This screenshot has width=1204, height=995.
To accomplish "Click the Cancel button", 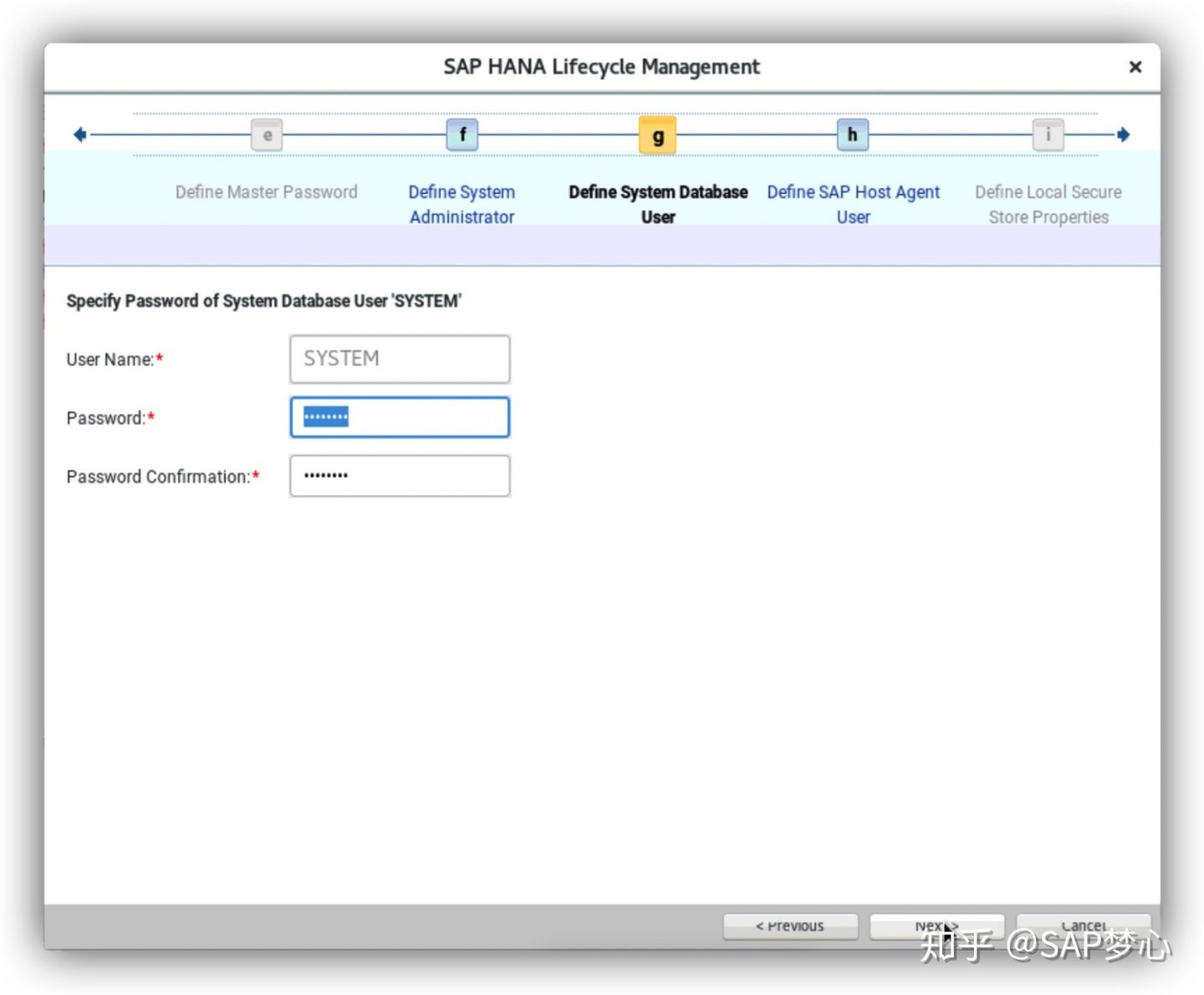I will 1084,926.
